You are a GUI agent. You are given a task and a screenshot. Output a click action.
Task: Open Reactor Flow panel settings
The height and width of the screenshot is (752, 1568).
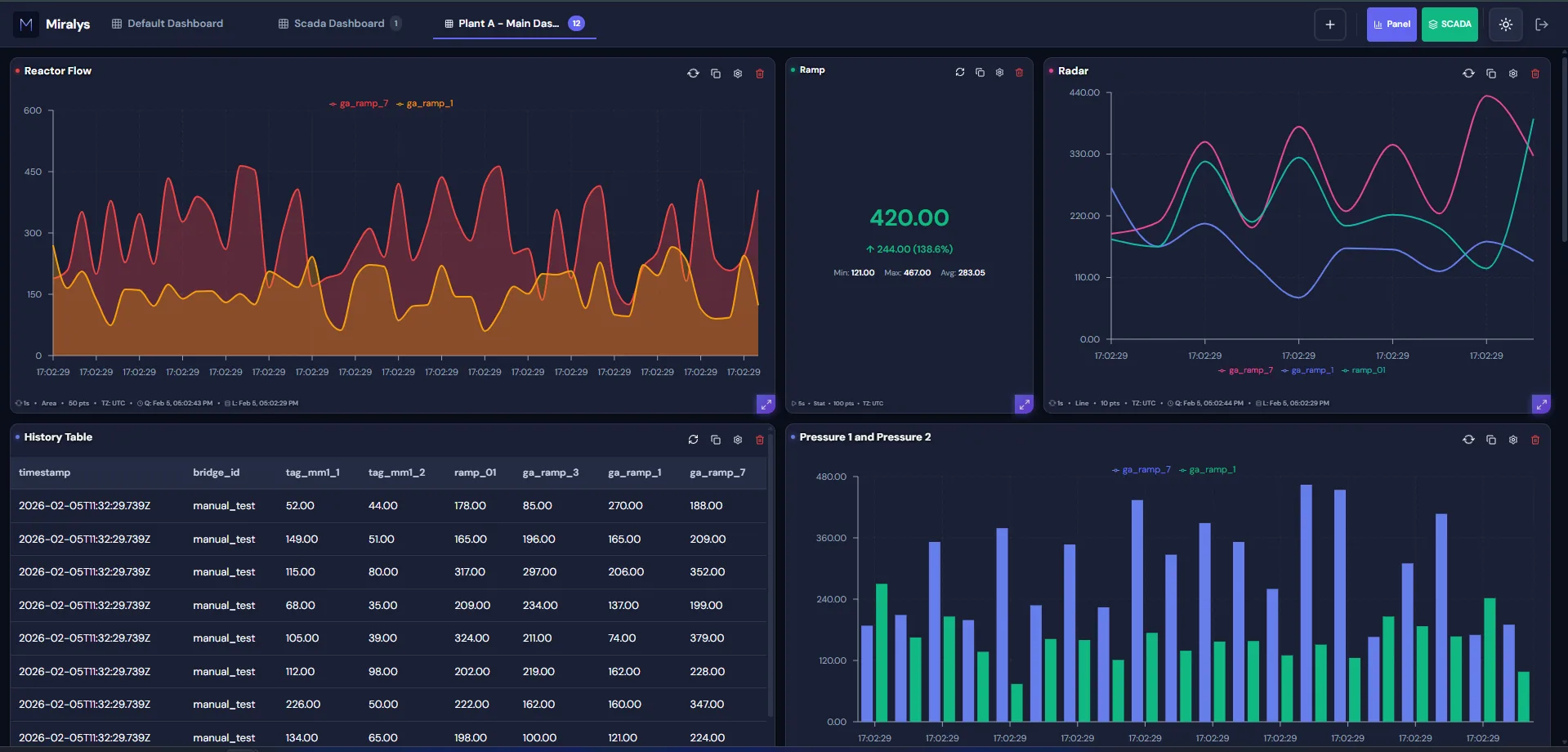(738, 74)
